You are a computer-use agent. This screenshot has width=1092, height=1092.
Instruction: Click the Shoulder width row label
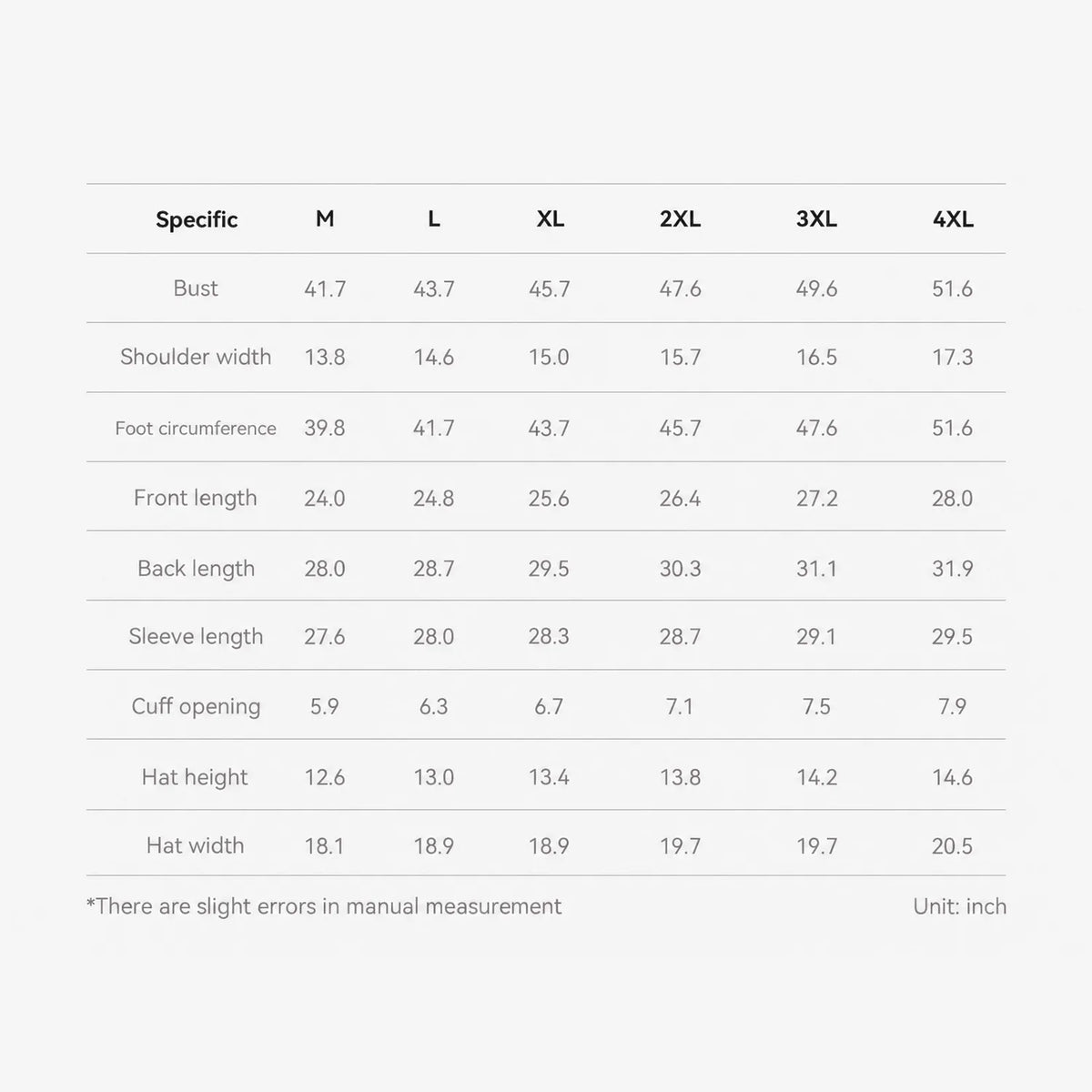[x=196, y=357]
